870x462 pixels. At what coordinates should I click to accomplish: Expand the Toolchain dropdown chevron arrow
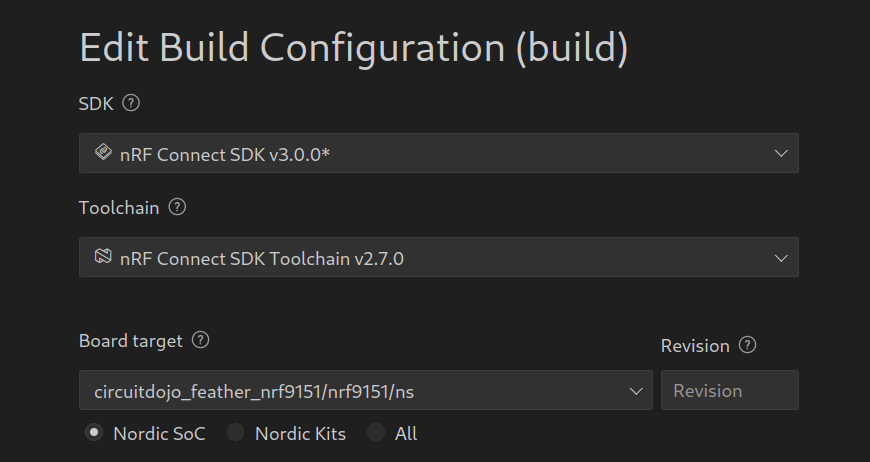click(781, 258)
